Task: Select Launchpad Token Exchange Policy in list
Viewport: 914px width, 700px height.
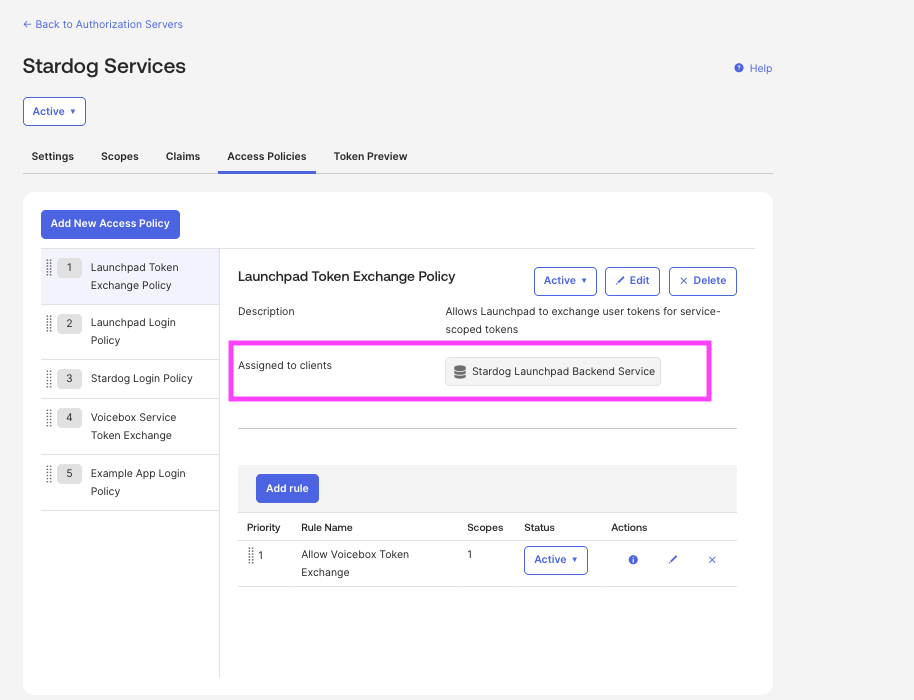Action: 130,276
